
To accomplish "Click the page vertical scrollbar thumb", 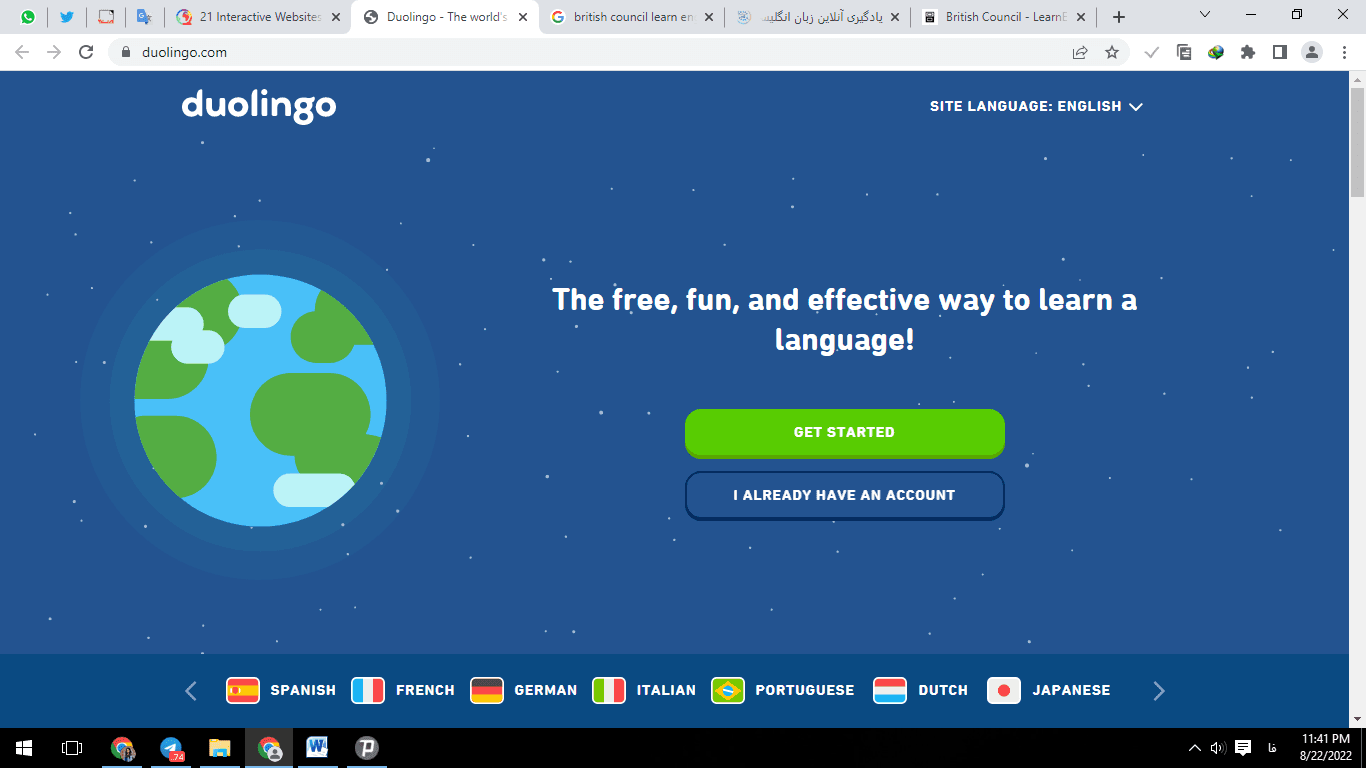I will coord(1357,140).
